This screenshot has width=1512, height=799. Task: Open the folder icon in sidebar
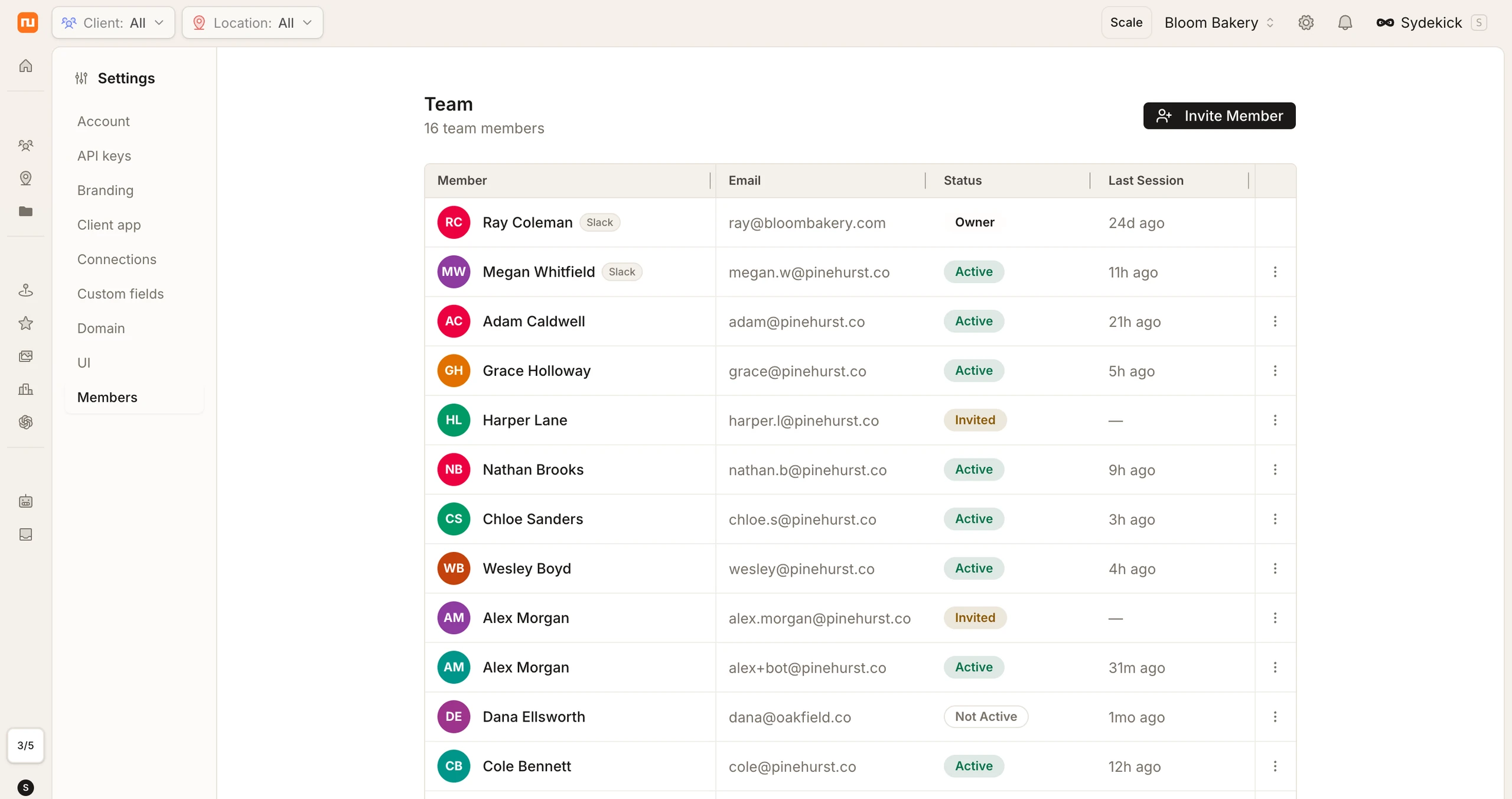25,211
